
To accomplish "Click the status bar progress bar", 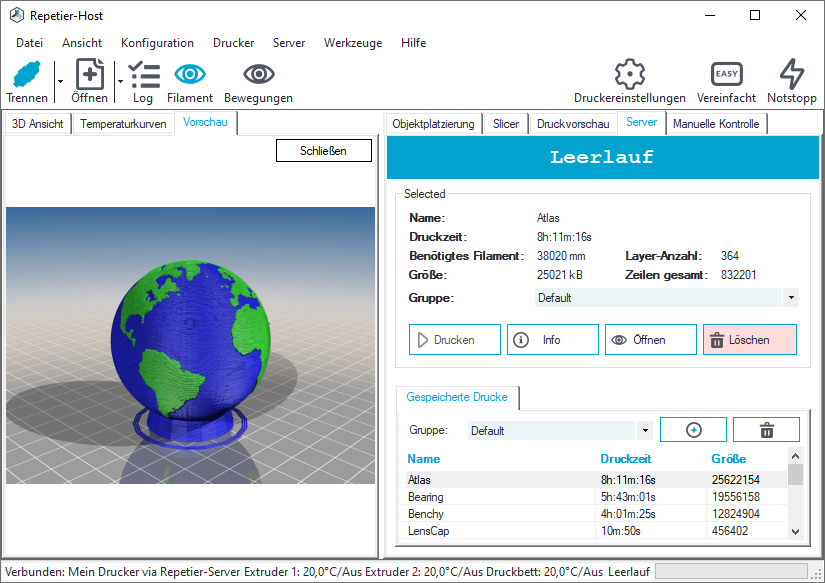I will tap(731, 571).
